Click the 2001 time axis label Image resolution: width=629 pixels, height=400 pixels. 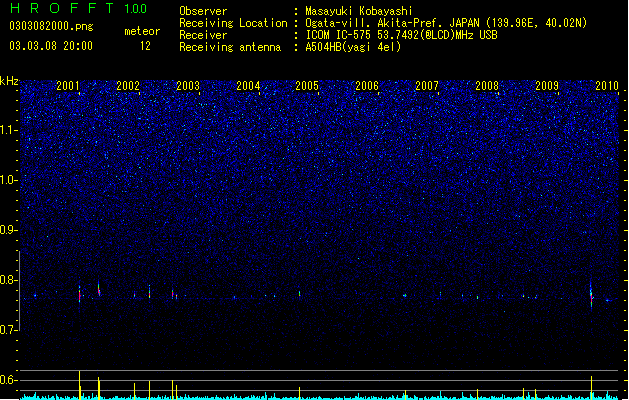67,85
